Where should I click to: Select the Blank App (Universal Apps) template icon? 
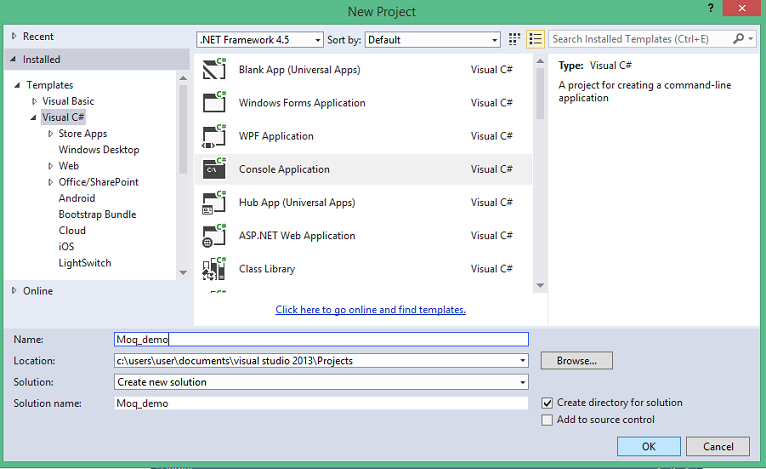tap(214, 69)
